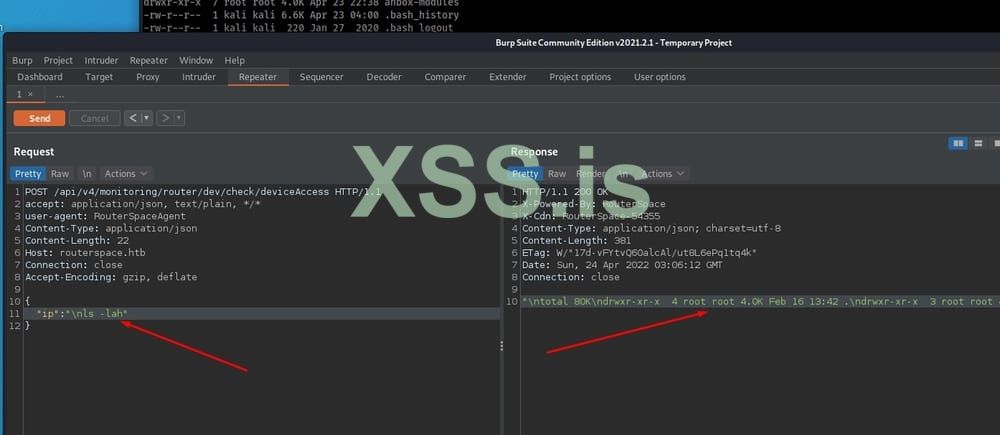The image size is (1000, 435).
Task: Switch to the Decoder tab
Action: point(384,77)
